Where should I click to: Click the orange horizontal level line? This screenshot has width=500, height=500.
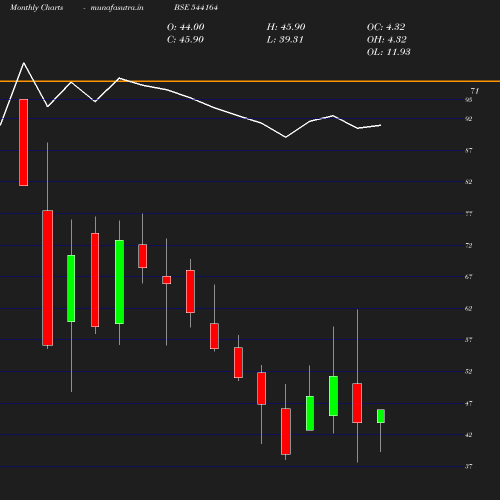[250, 81]
